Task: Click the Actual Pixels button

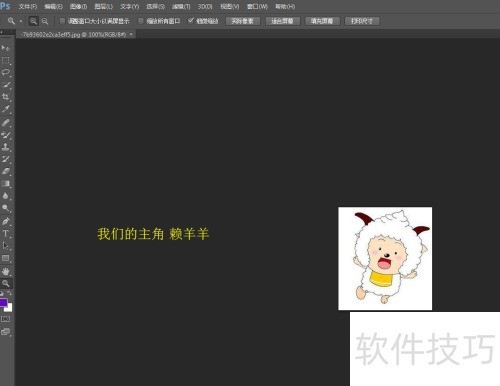Action: click(243, 21)
